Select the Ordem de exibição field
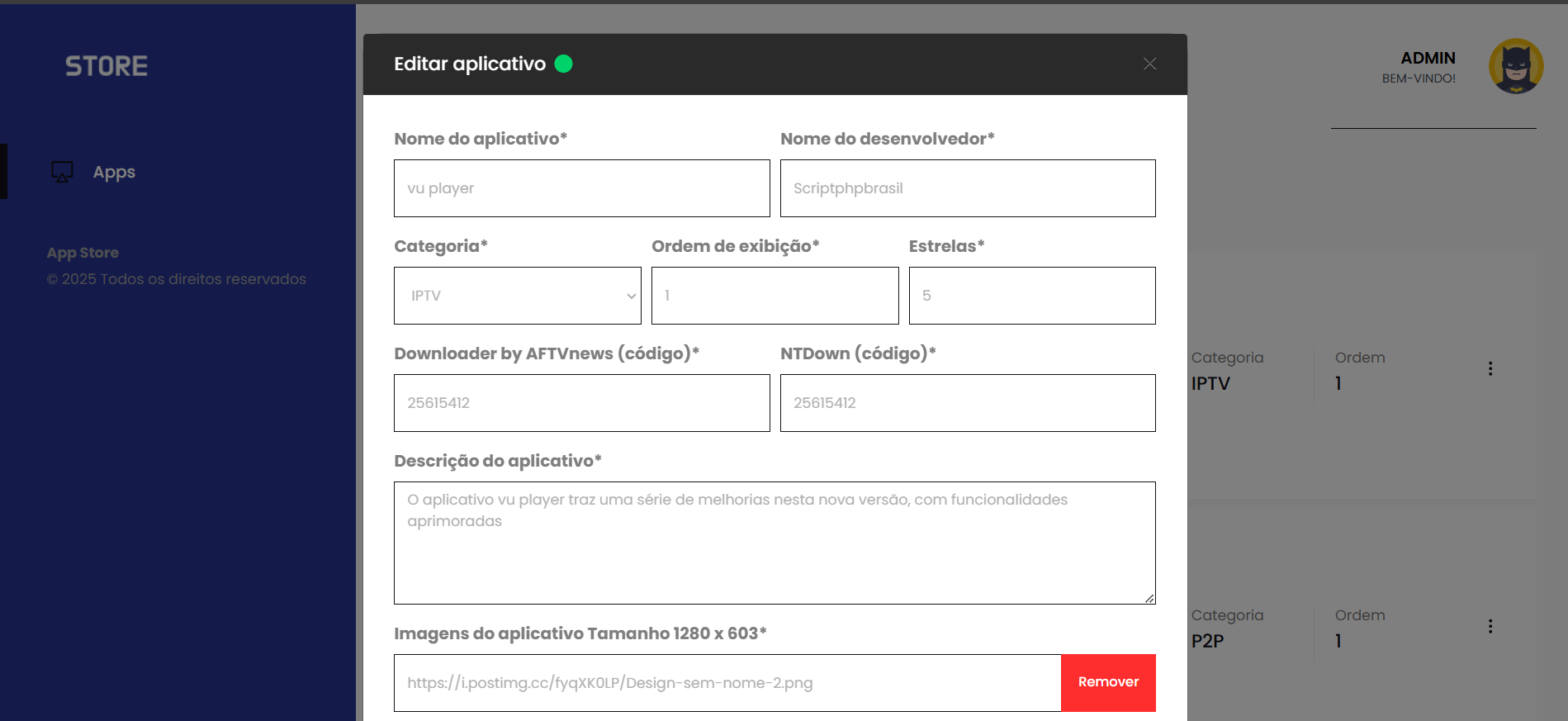This screenshot has width=1568, height=721. pyautogui.click(x=775, y=296)
